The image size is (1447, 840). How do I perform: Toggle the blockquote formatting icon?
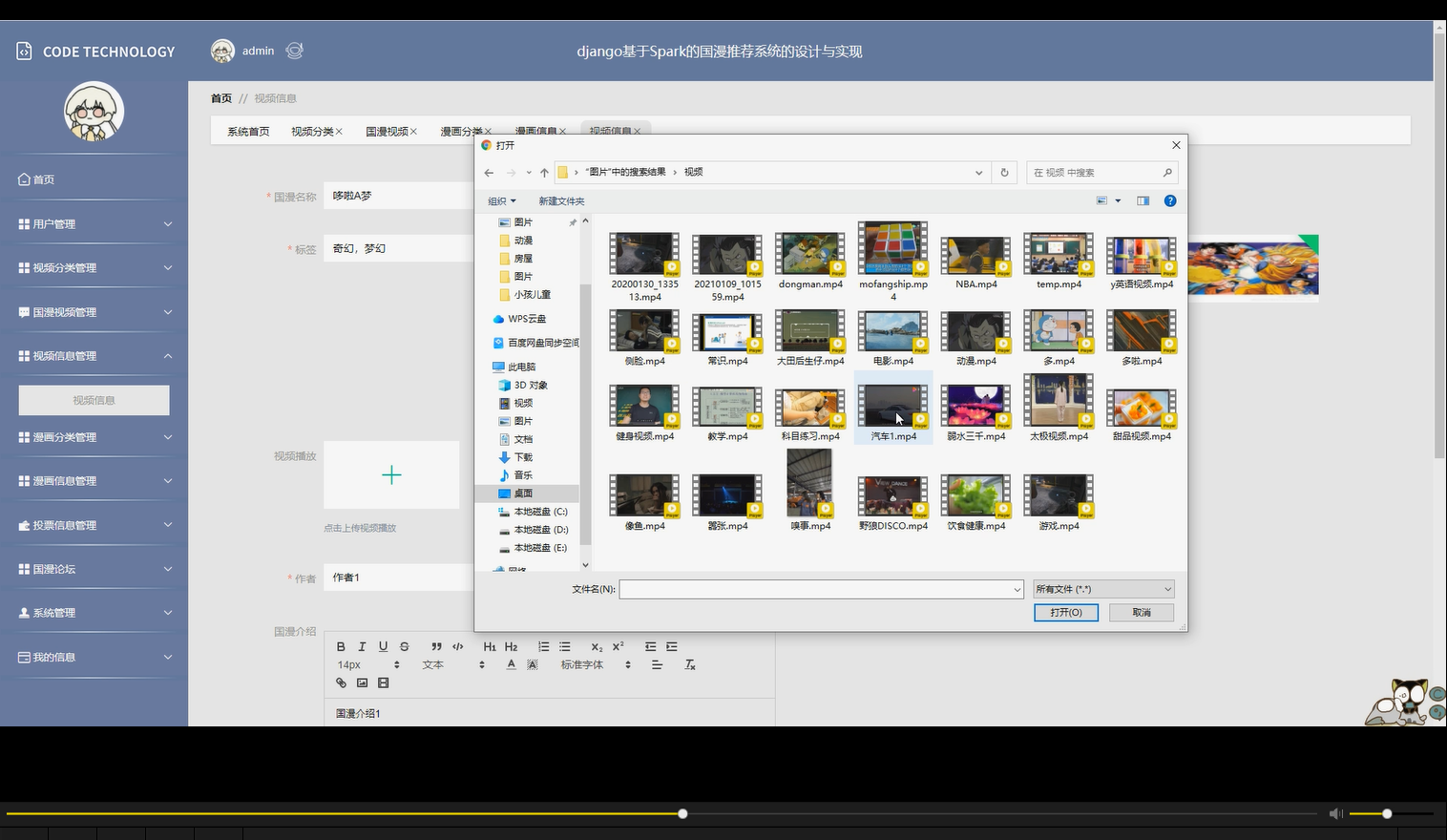coord(436,646)
